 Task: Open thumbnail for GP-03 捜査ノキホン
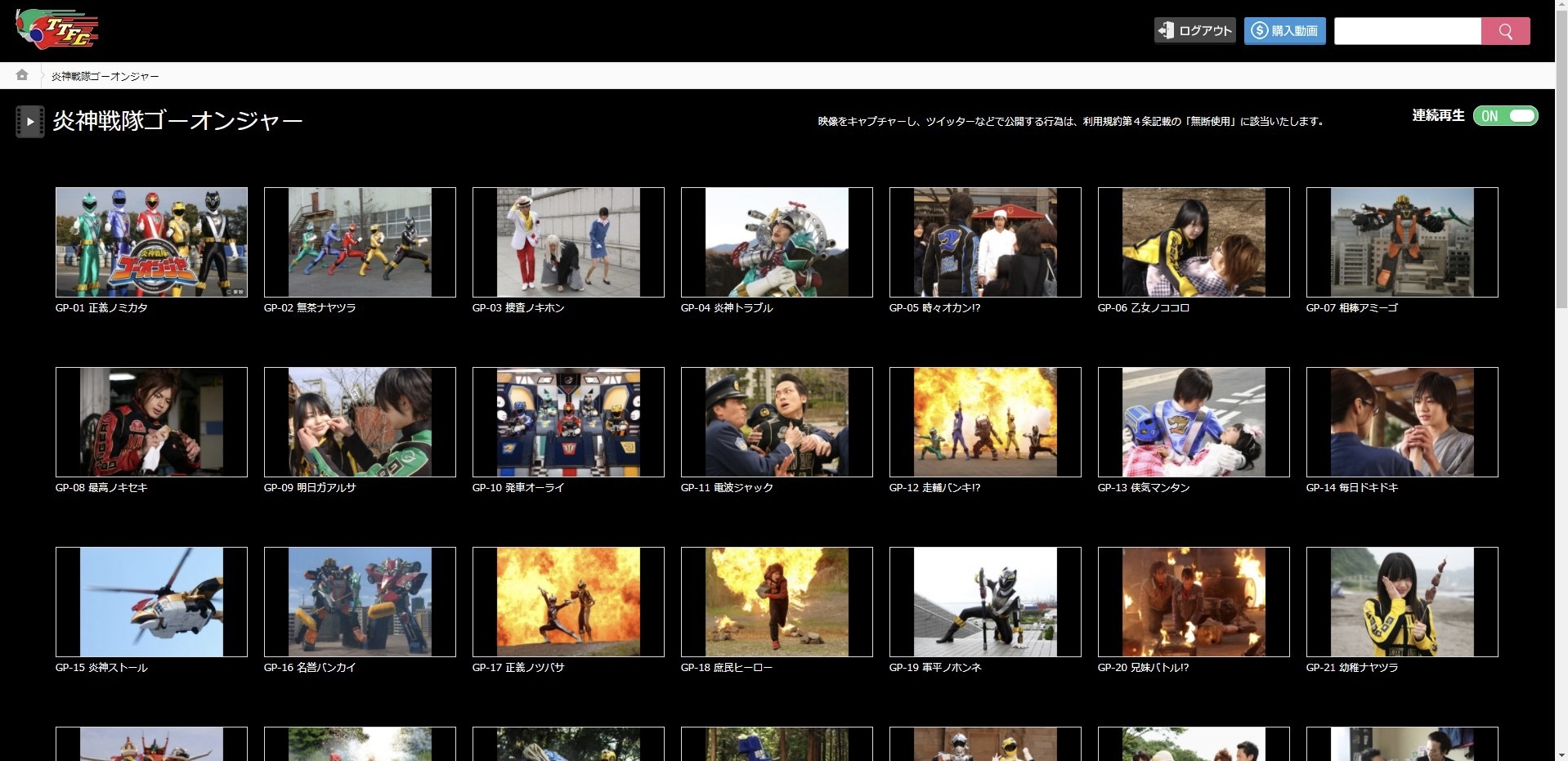coord(568,242)
